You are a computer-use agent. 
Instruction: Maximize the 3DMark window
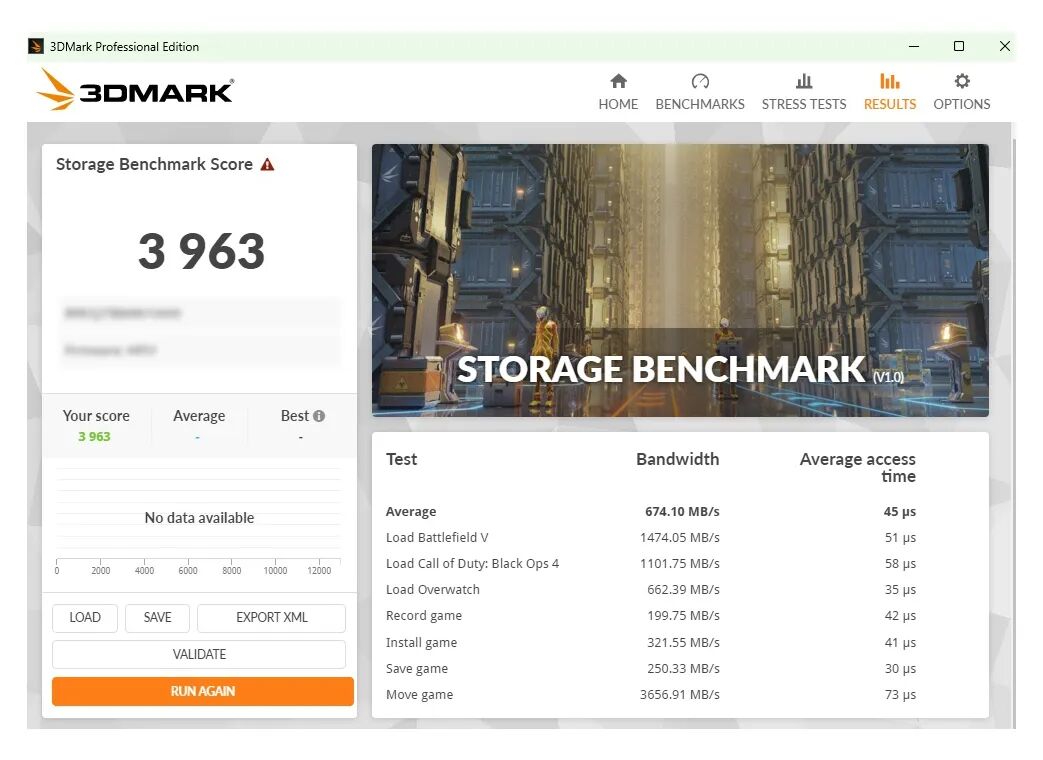[959, 46]
